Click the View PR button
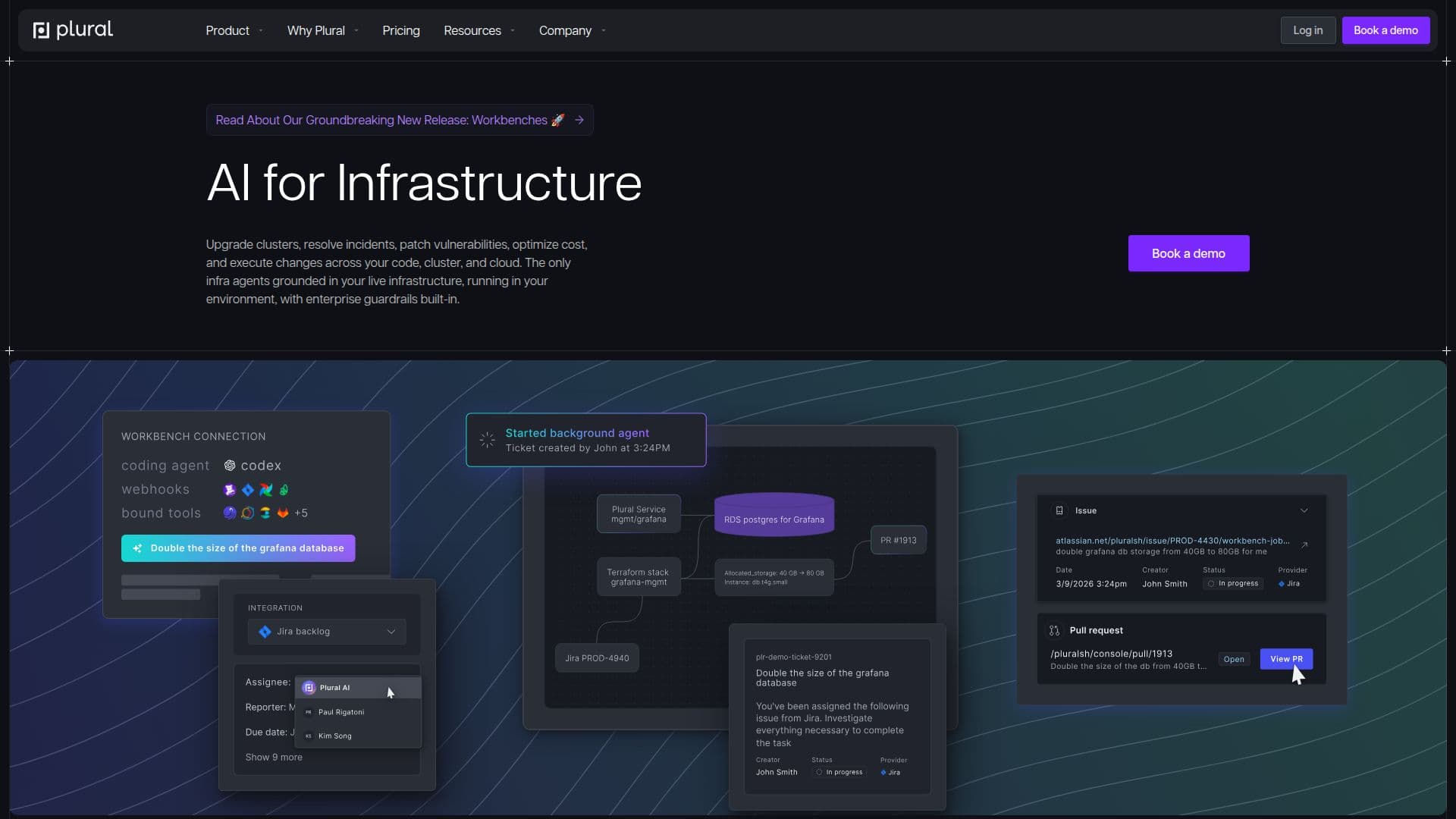This screenshot has width=1456, height=819. [1286, 659]
